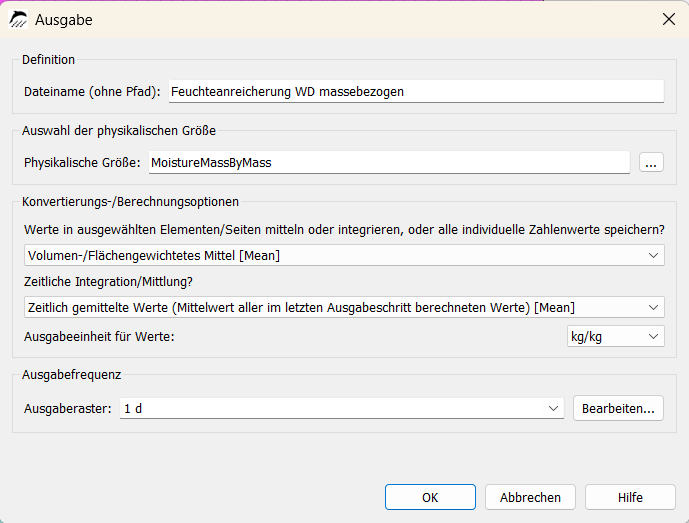Change the kg/kg output unit dropdown
689x523 pixels.
pos(616,337)
